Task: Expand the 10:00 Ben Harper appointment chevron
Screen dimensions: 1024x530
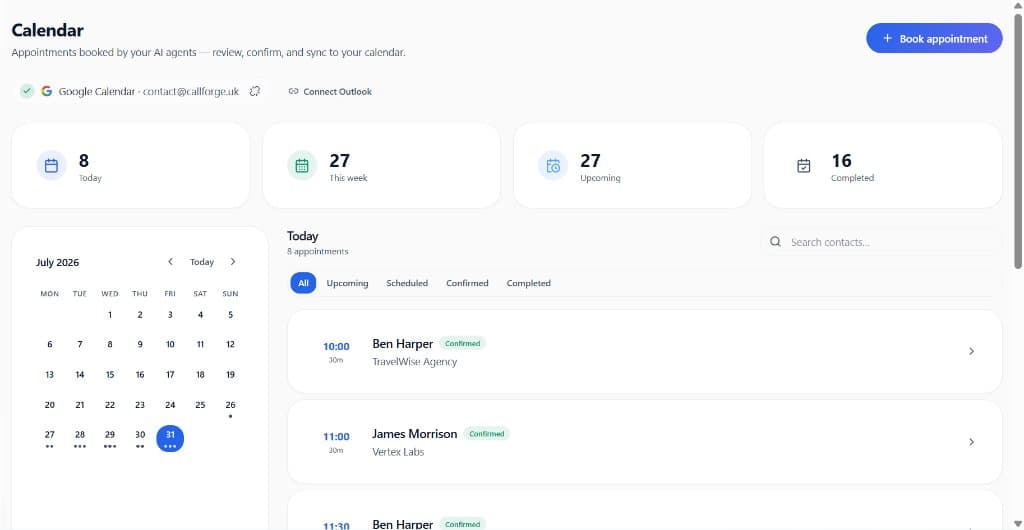Action: [x=971, y=351]
